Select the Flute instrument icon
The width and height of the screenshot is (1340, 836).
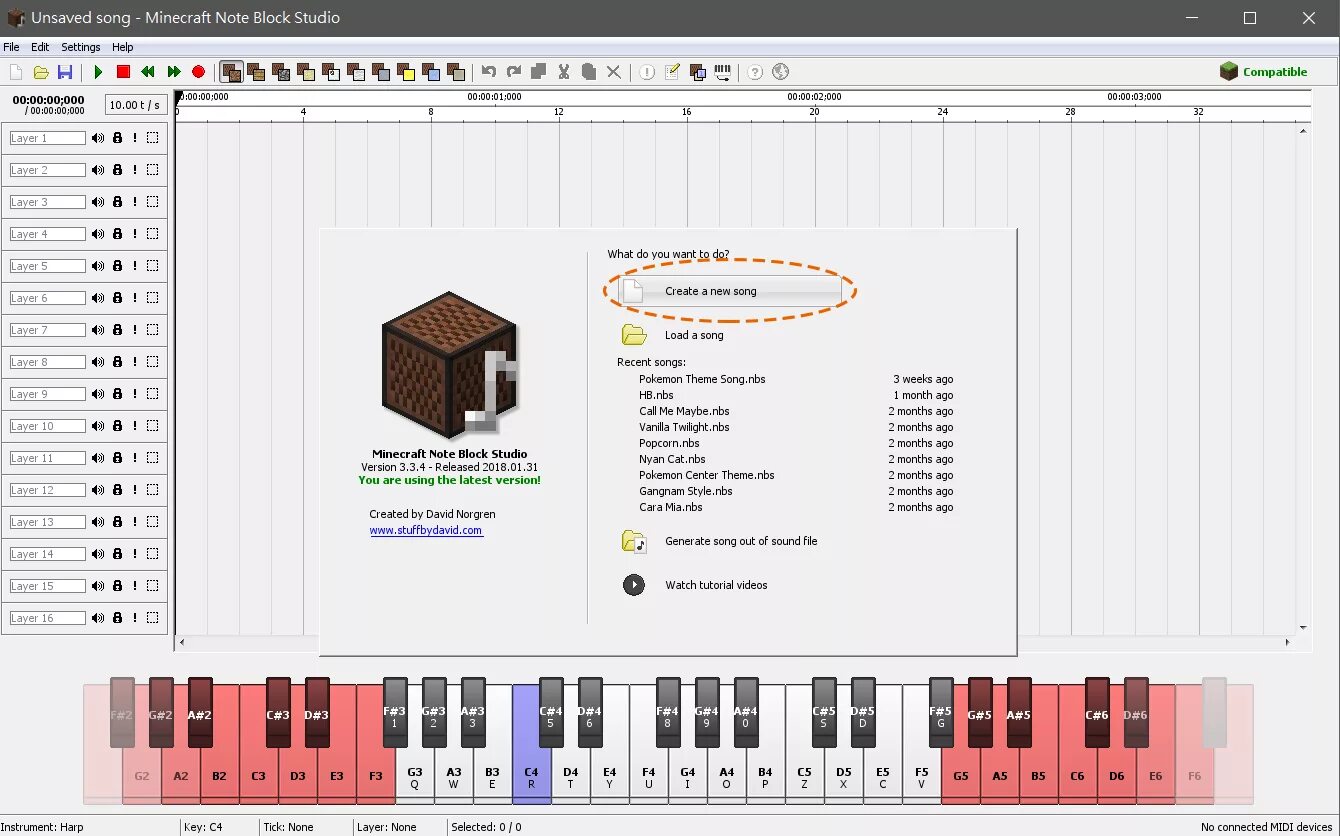[381, 72]
